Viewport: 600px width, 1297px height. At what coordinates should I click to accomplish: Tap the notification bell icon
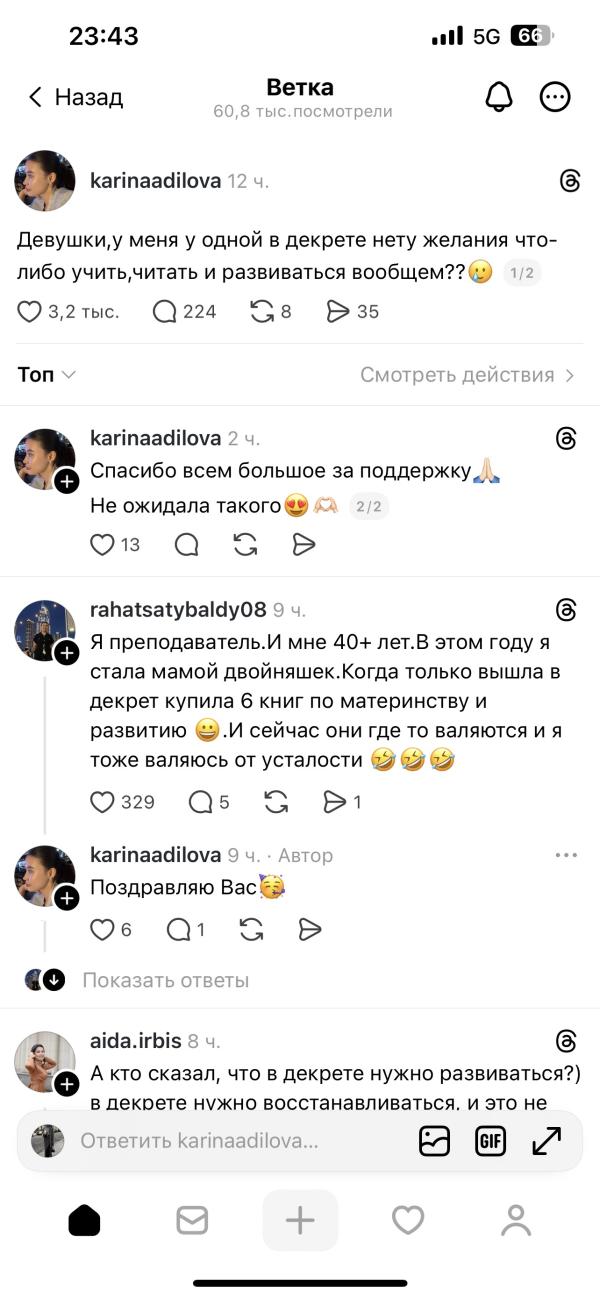point(498,97)
